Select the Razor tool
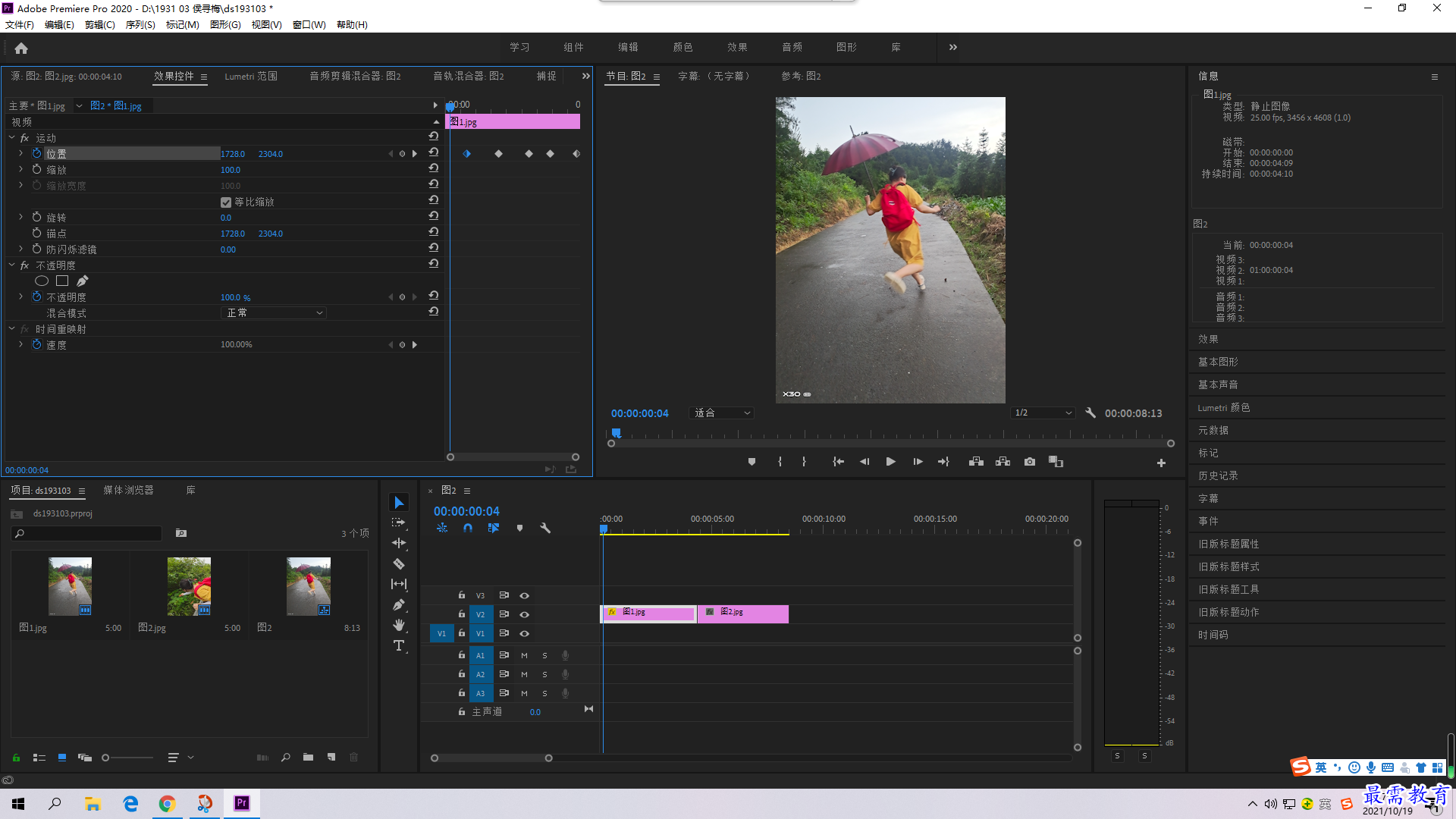 coord(399,563)
